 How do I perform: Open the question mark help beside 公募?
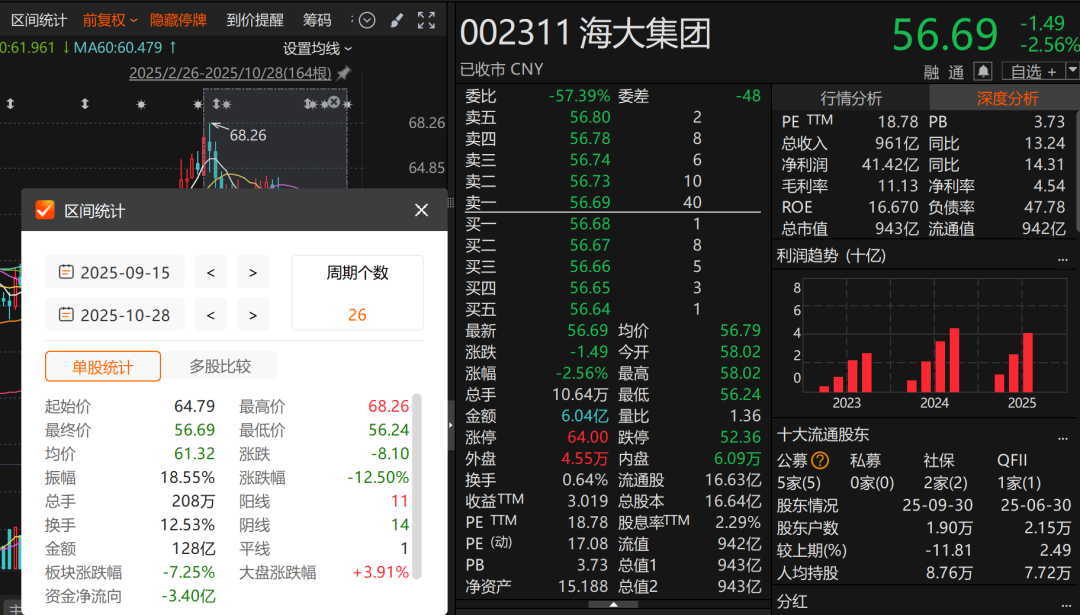click(x=820, y=460)
